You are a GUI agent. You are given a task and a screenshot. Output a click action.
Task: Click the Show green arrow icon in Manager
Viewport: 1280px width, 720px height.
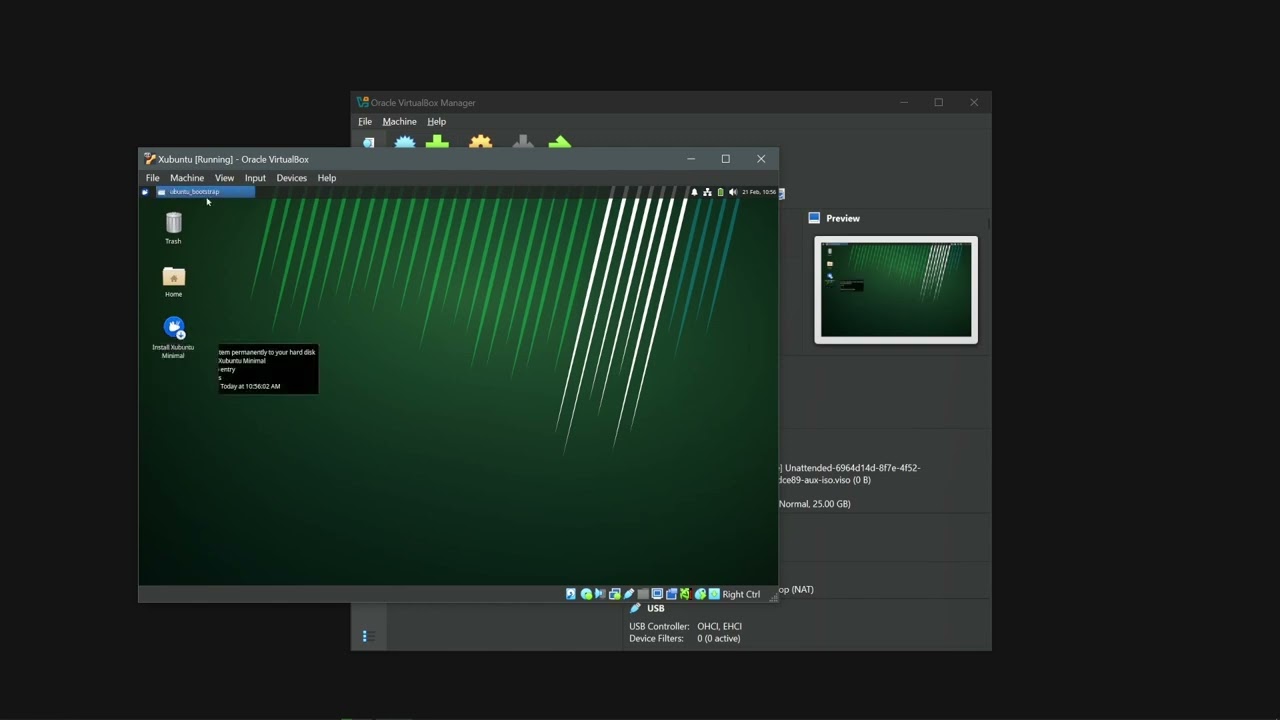[560, 143]
